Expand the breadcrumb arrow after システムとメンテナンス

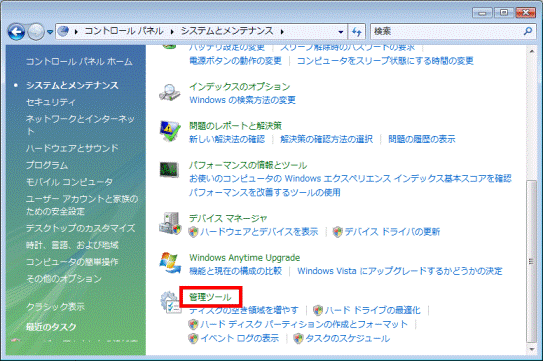[282, 32]
